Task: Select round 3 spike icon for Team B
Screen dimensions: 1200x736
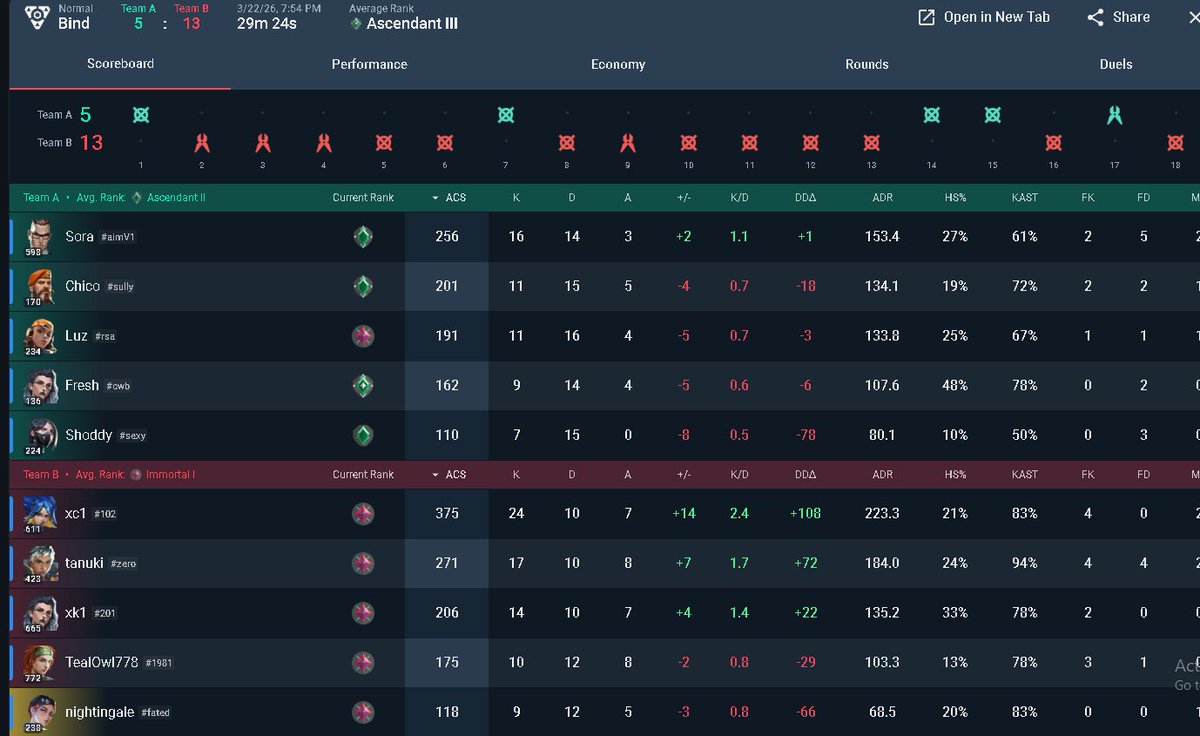Action: pos(263,142)
